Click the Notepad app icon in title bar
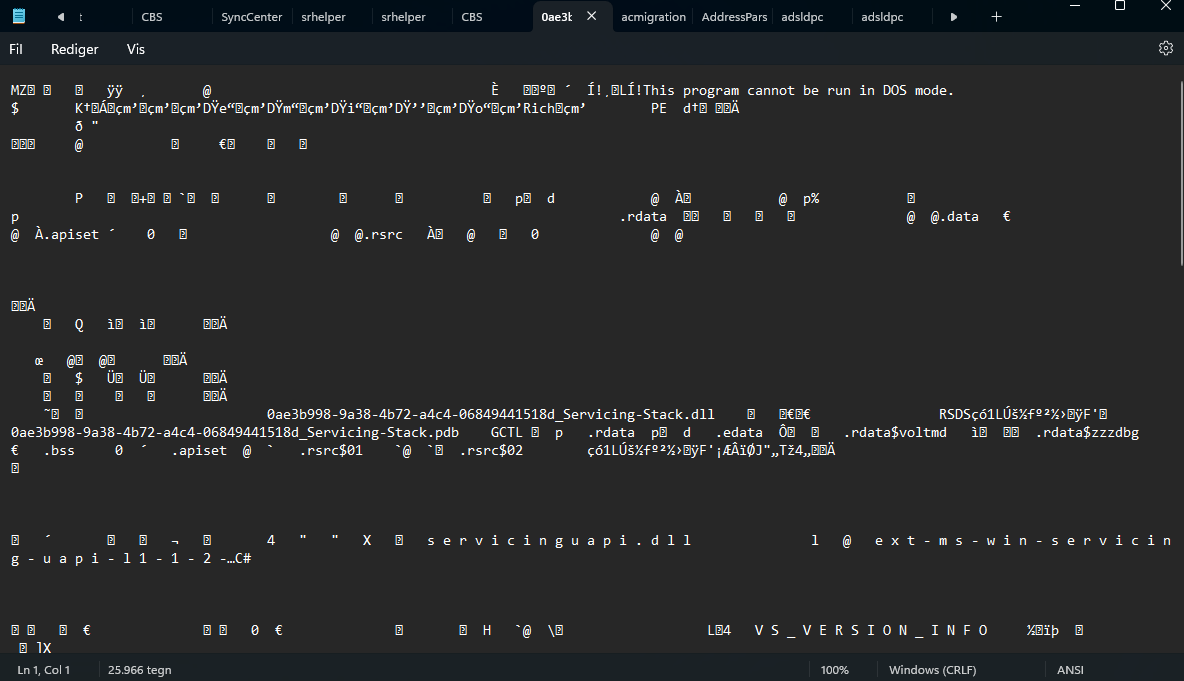Viewport: 1184px width, 681px height. coord(19,16)
